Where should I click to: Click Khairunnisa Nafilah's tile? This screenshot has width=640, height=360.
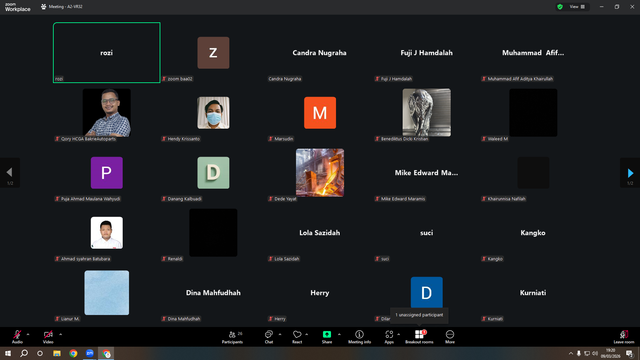tap(533, 173)
